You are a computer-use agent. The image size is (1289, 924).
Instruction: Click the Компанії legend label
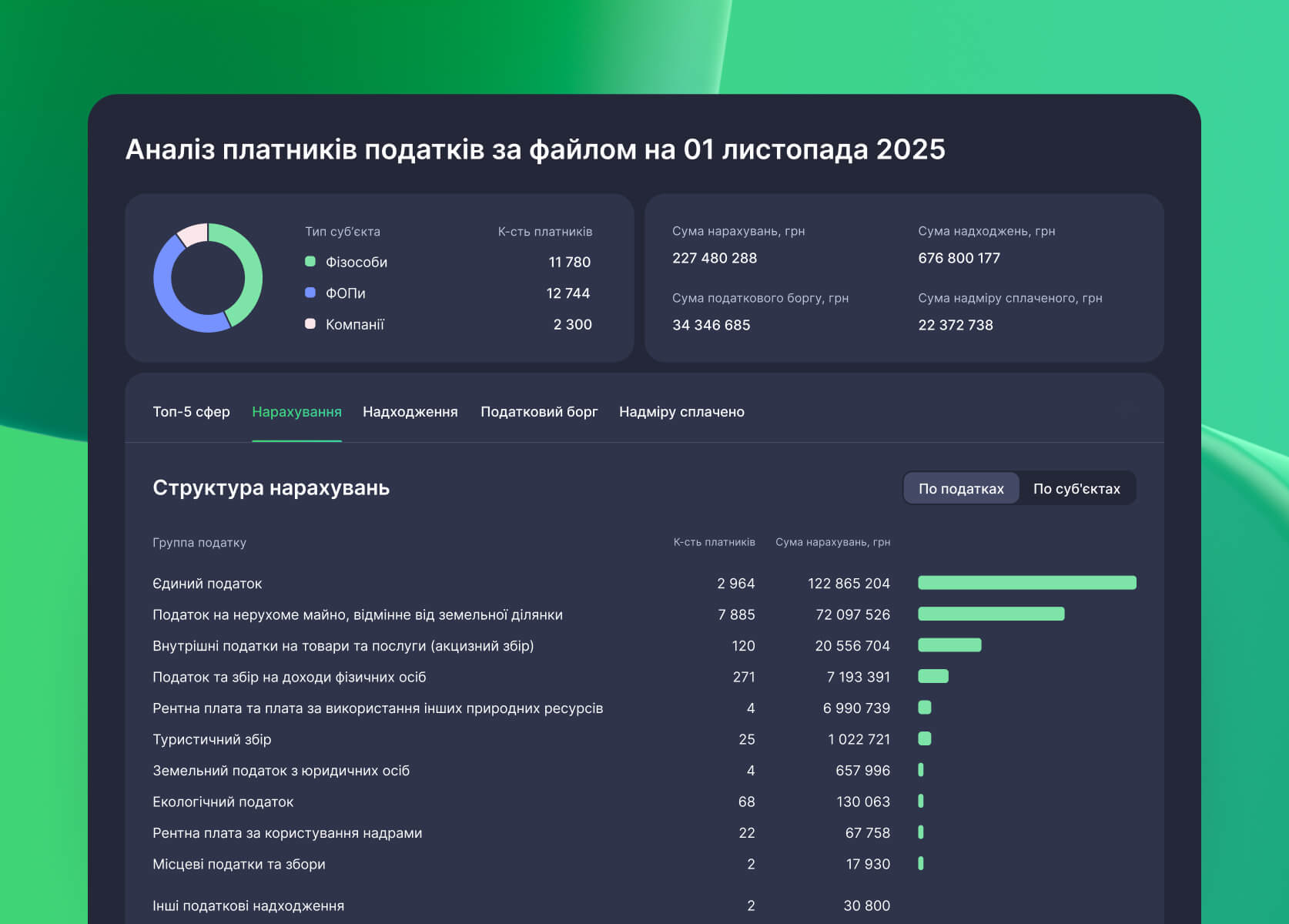(x=355, y=324)
